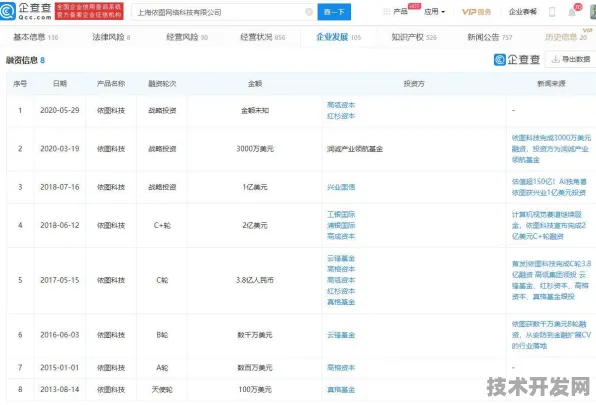Switch to the 基本信息 tab
Image resolution: width=596 pixels, height=405 pixels.
[x=36, y=37]
